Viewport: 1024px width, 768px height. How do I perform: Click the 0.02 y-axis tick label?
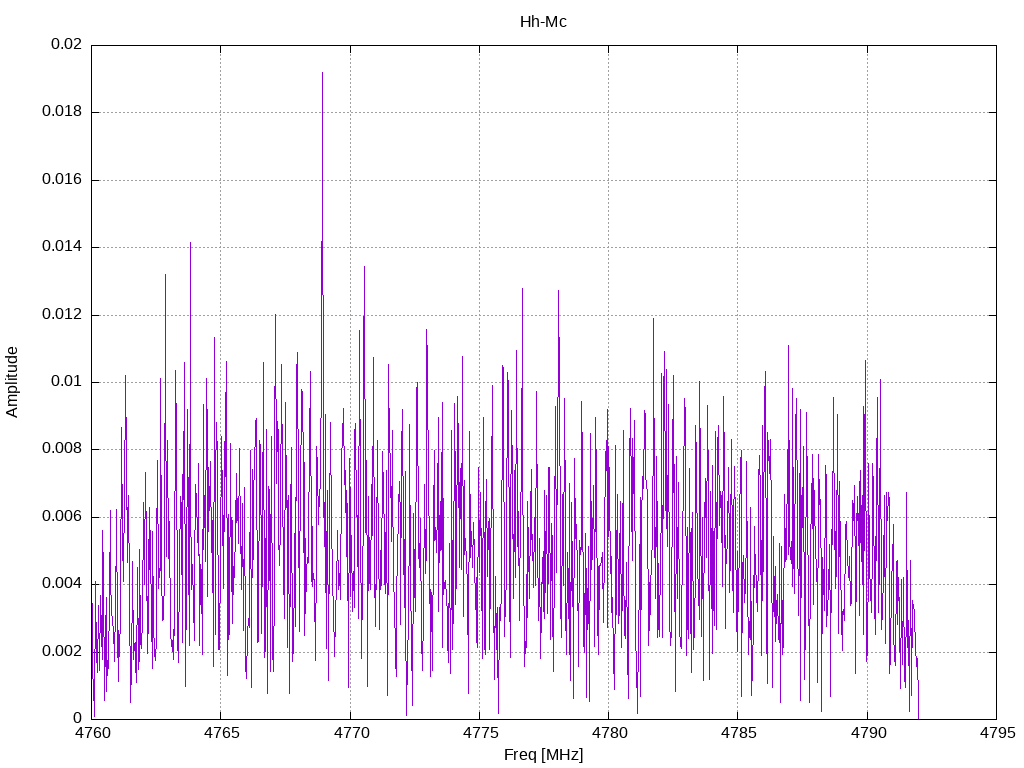(67, 44)
